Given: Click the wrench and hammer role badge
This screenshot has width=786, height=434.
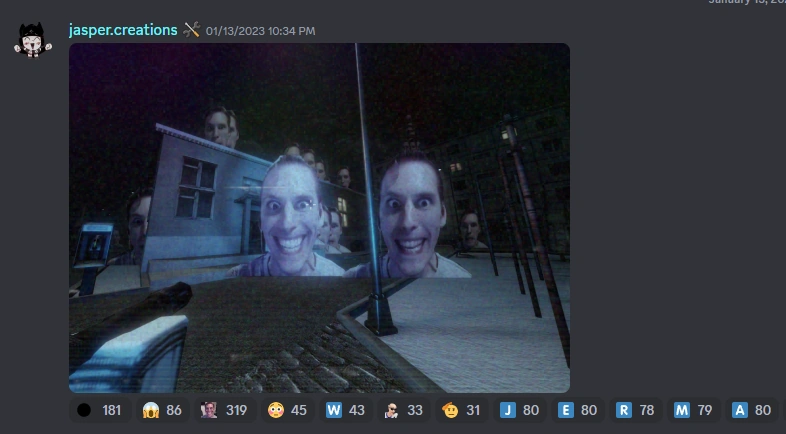Looking at the screenshot, I should [191, 30].
